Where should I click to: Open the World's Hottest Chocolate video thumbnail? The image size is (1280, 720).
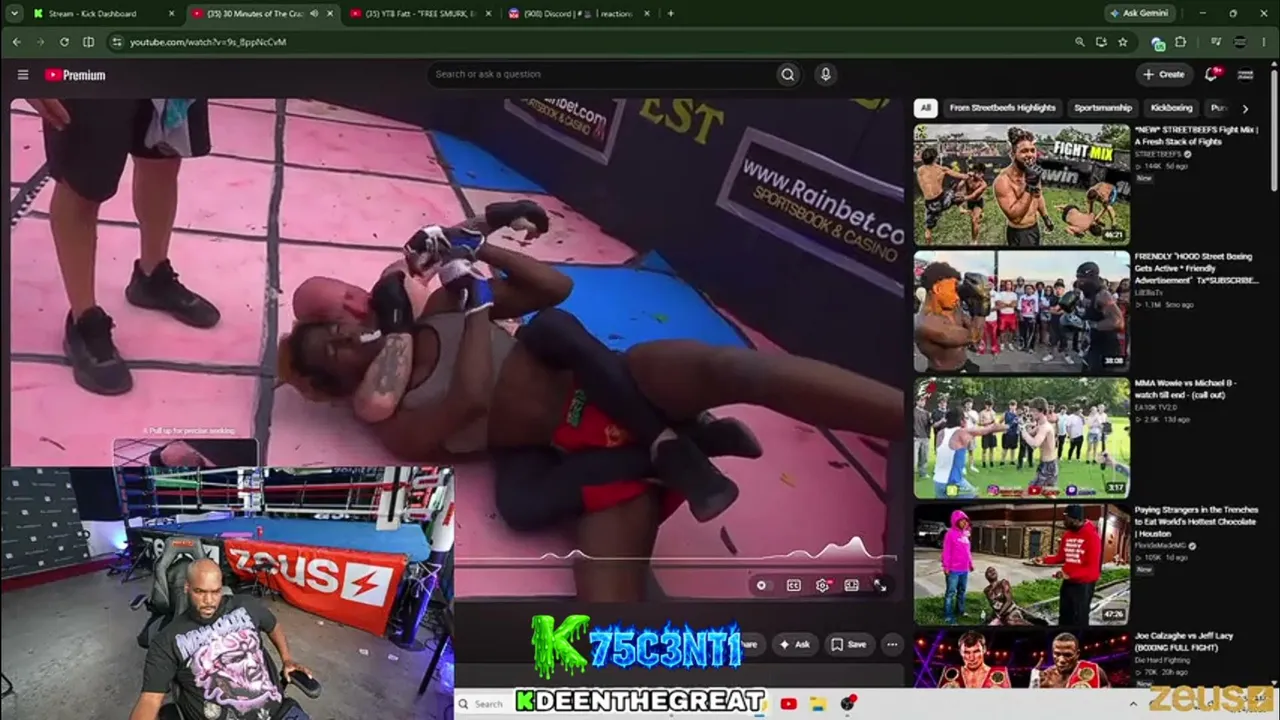point(1022,564)
